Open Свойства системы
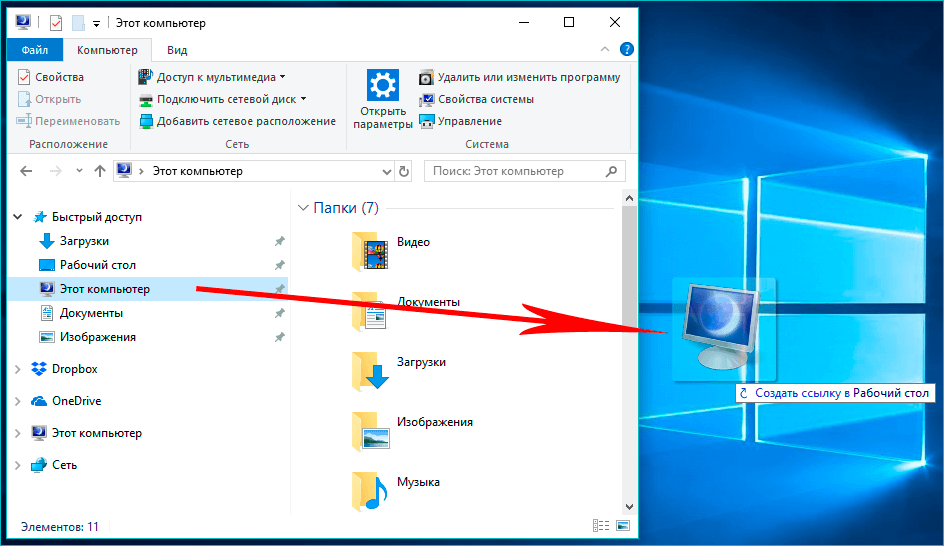Screen dimensions: 944x546 [476, 99]
